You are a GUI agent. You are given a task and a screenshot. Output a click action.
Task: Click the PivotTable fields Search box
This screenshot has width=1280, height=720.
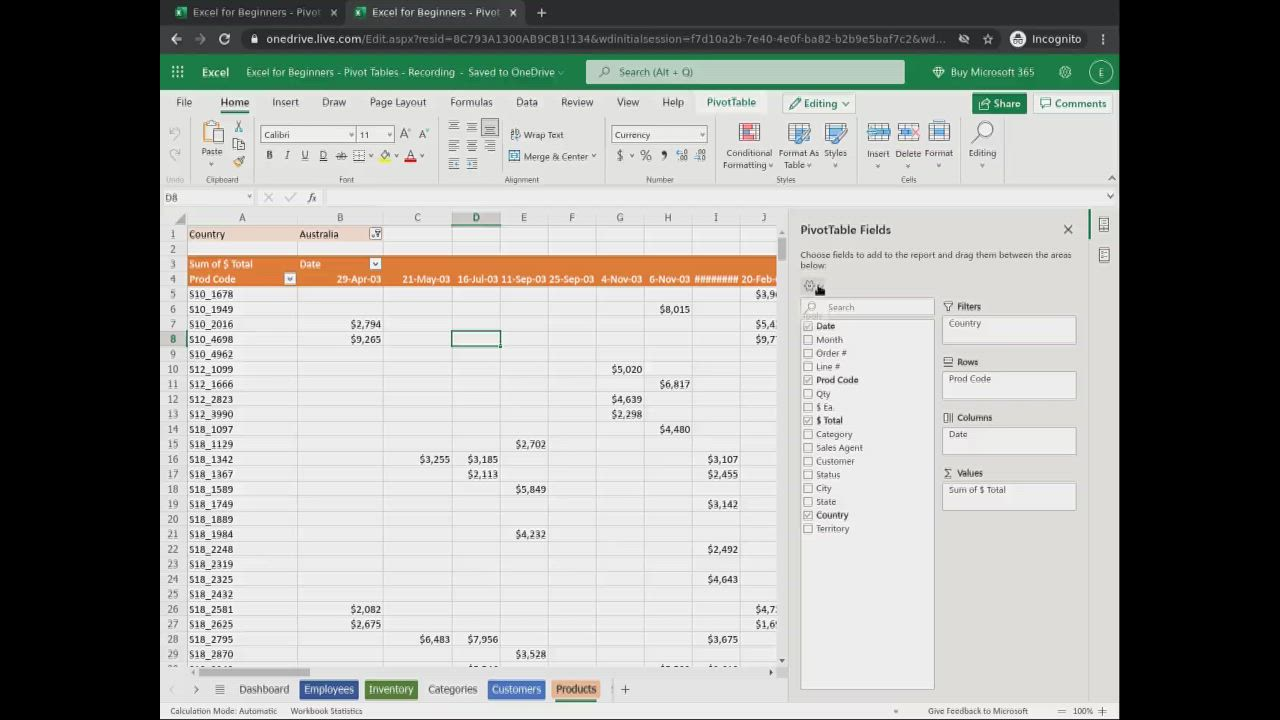point(868,308)
